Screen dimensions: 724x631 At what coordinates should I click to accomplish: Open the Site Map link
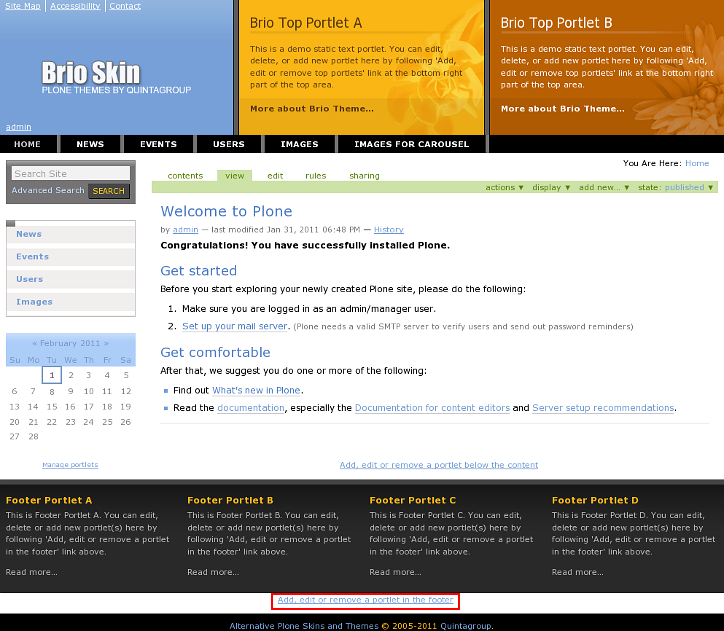click(23, 6)
